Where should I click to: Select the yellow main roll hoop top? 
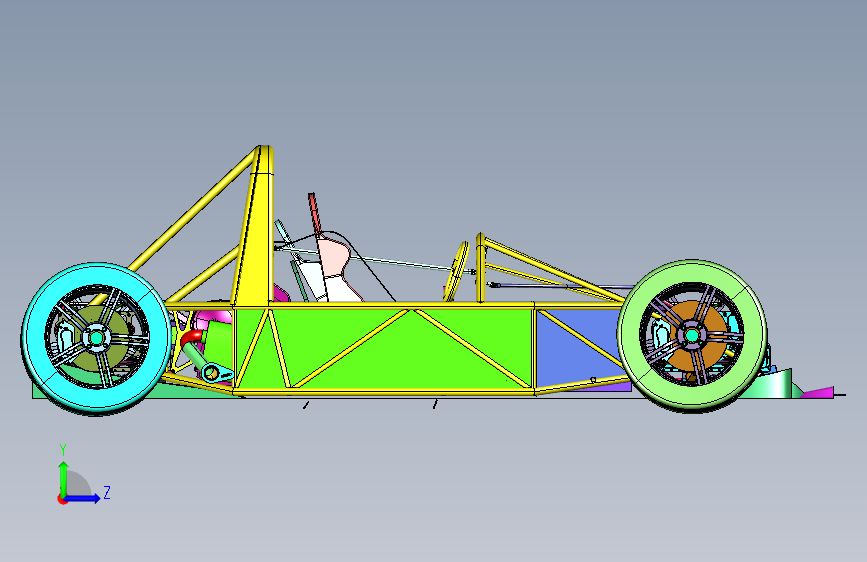[265, 159]
